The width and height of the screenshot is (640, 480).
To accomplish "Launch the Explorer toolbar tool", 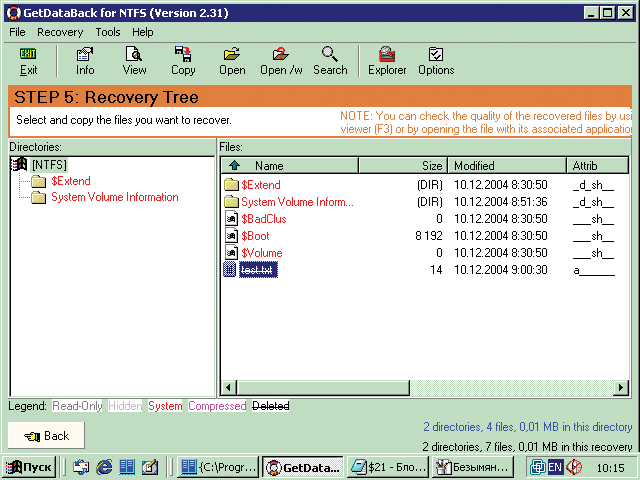I will pyautogui.click(x=387, y=54).
